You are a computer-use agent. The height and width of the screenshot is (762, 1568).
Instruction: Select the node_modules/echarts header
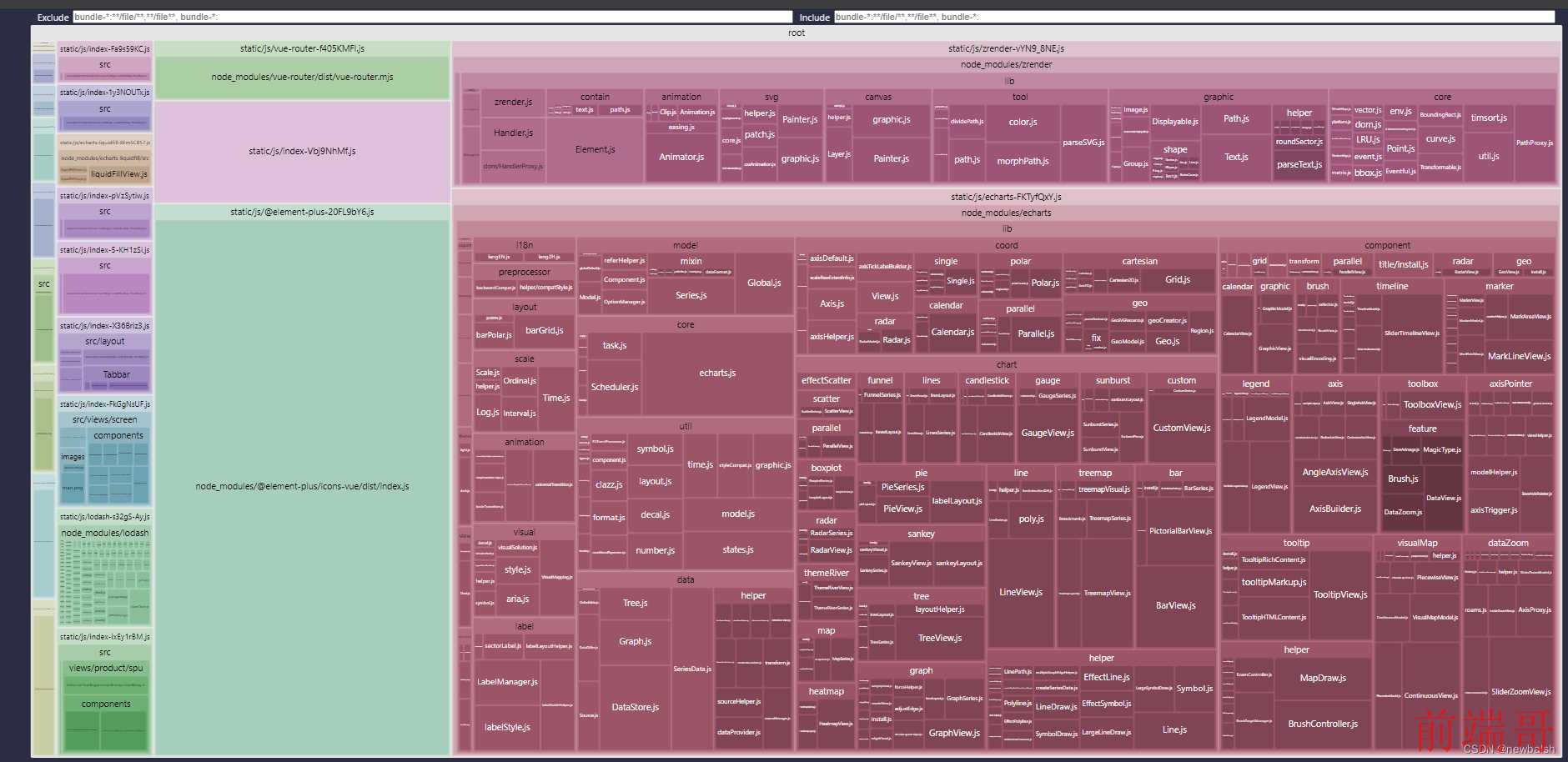(1006, 213)
